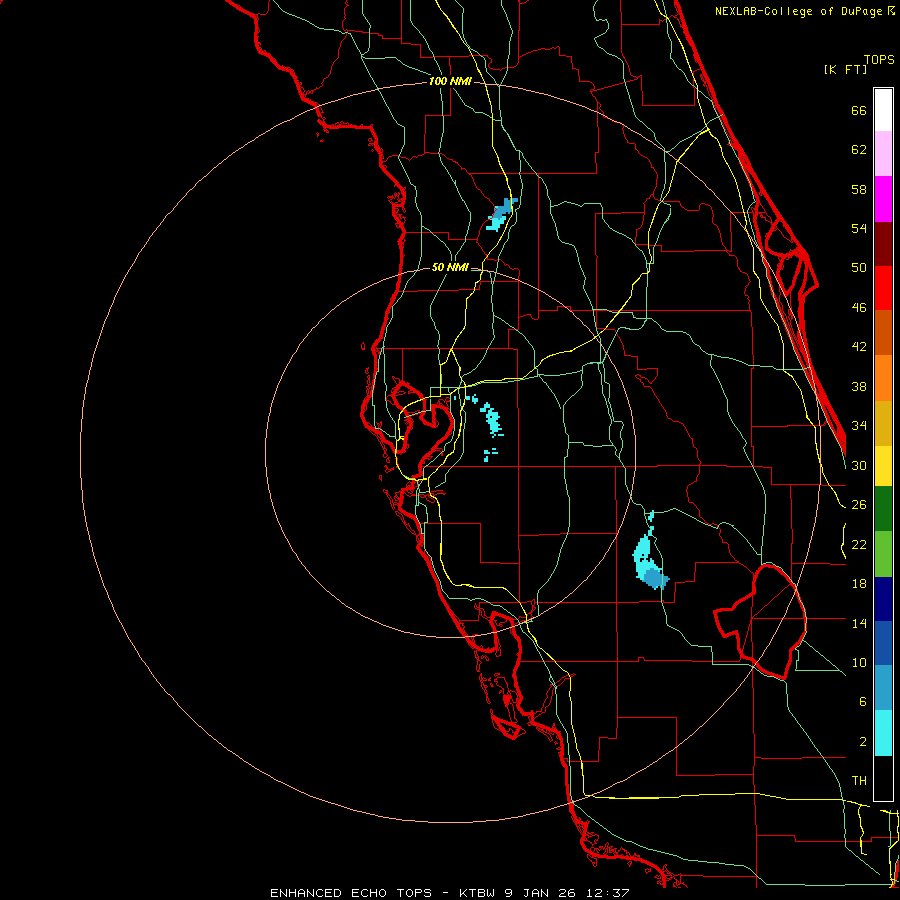Select the light pink legend swatch

883,154
